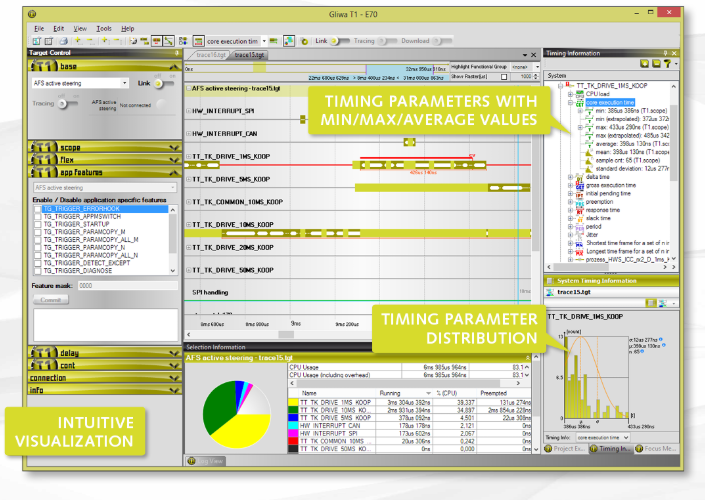705x500 pixels.
Task: Open the Tools menu
Action: (104, 28)
